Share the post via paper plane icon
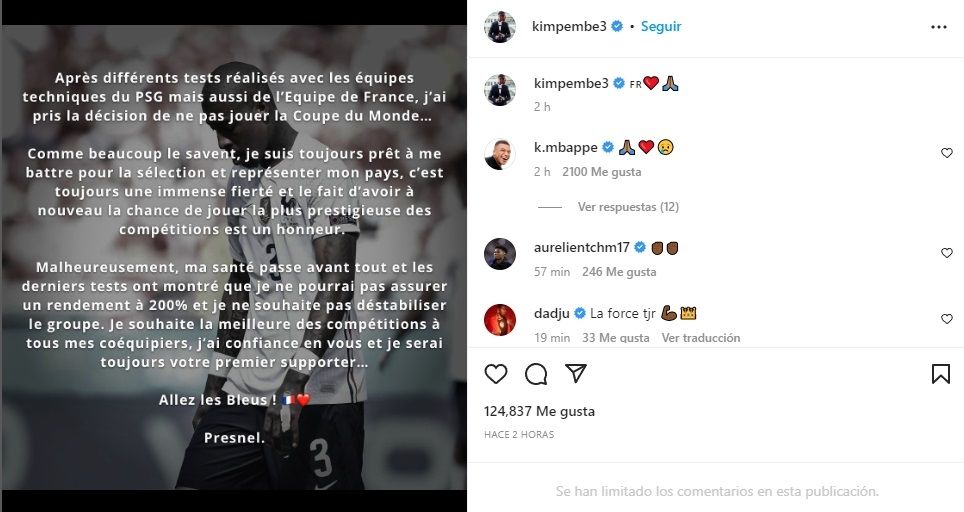This screenshot has height=512, width=964. click(575, 373)
